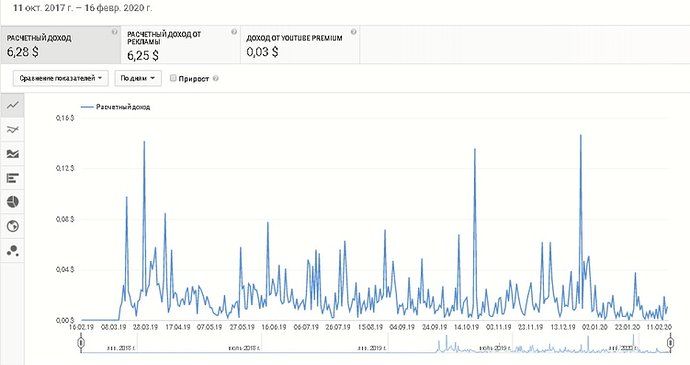Viewport: 690px width, 365px height.
Task: Click the 0,16 $ y-axis label
Action: coord(65,118)
